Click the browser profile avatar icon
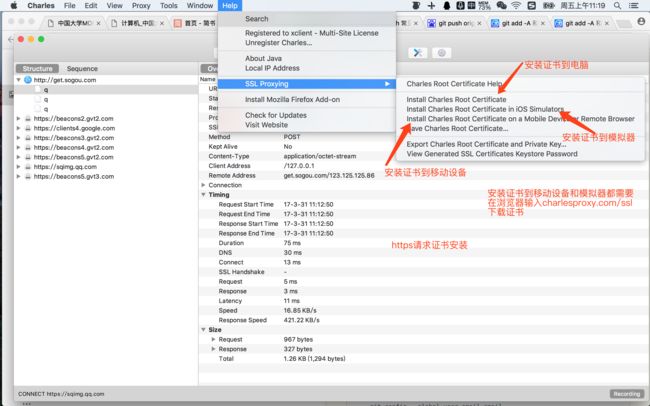This screenshot has height=406, width=650. pyautogui.click(x=641, y=22)
